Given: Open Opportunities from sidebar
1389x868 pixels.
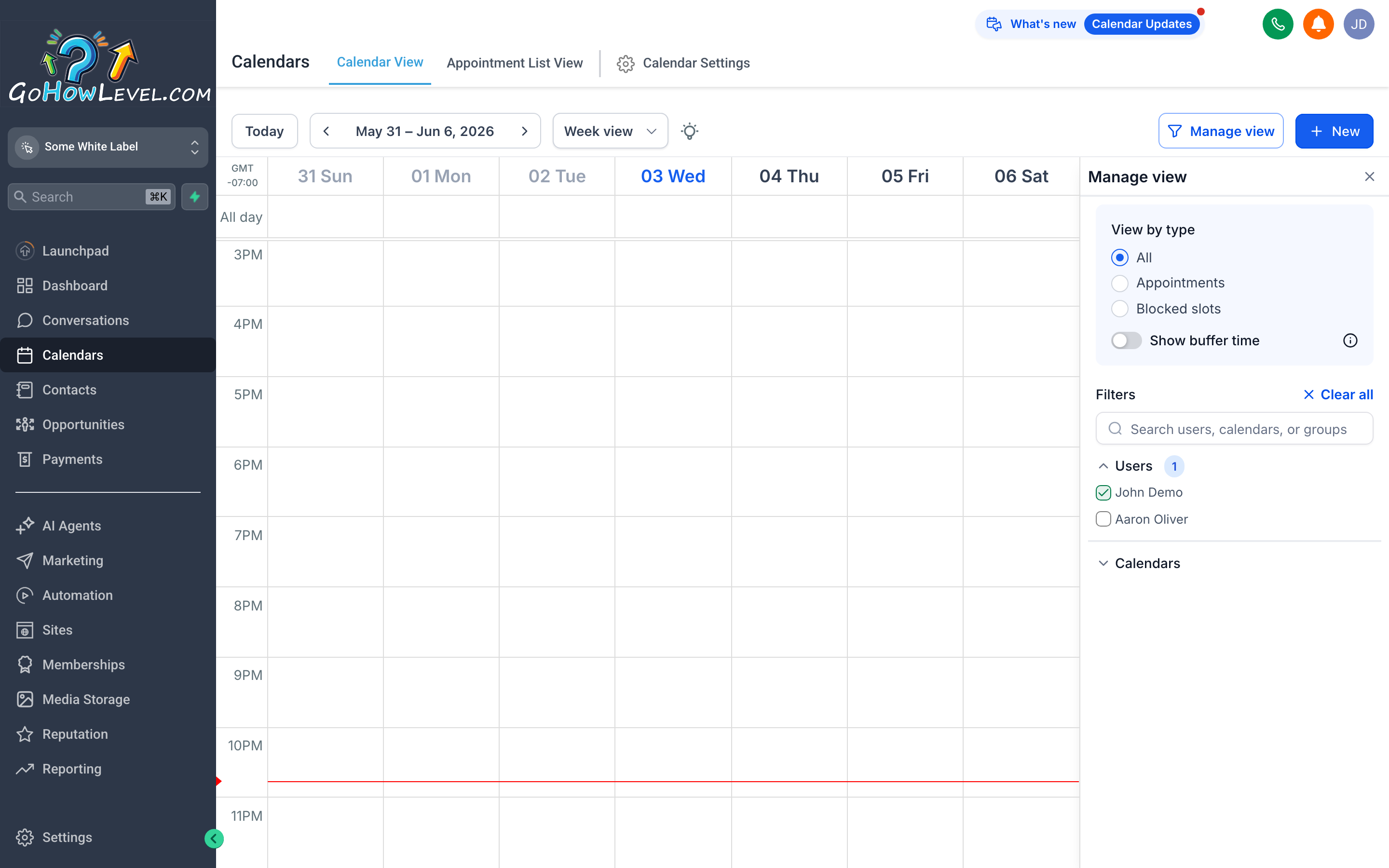Looking at the screenshot, I should pos(108,424).
